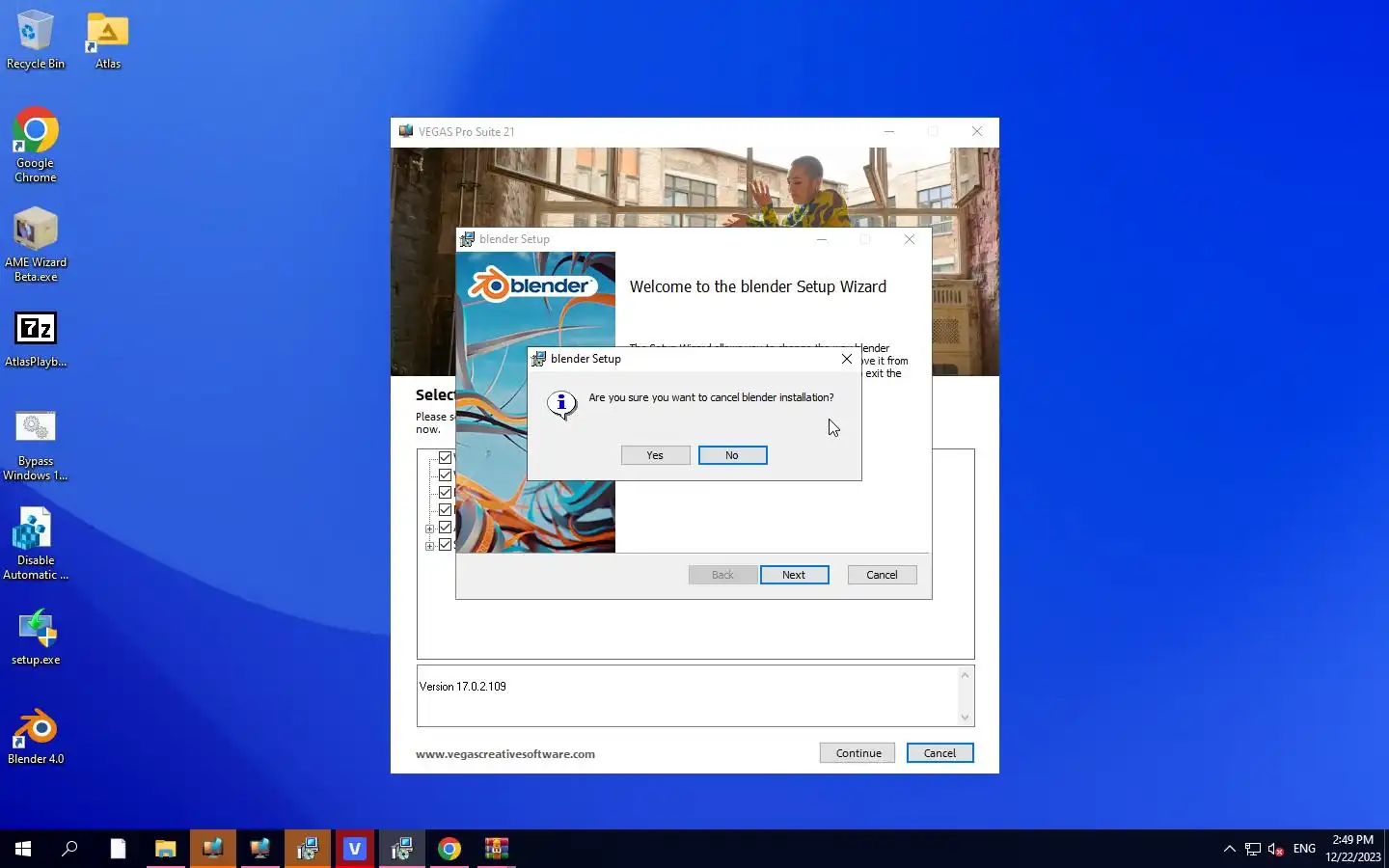Click the blue info speech-bubble icon

(561, 403)
